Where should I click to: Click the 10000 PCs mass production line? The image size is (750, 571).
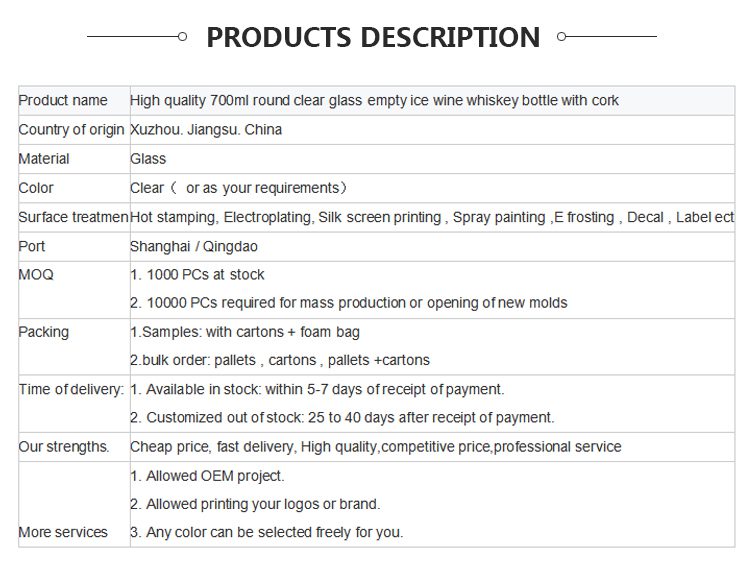pos(349,303)
